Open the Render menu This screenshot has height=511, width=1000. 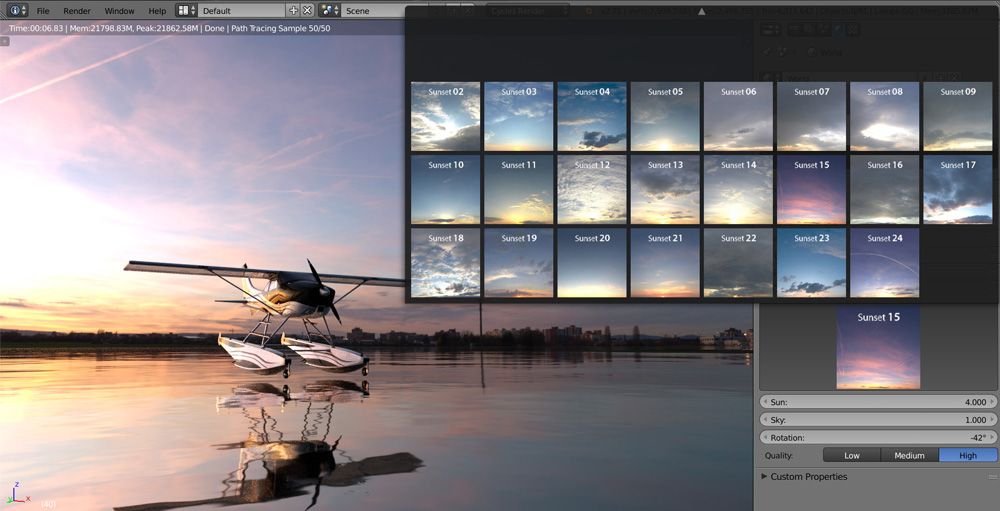(77, 10)
